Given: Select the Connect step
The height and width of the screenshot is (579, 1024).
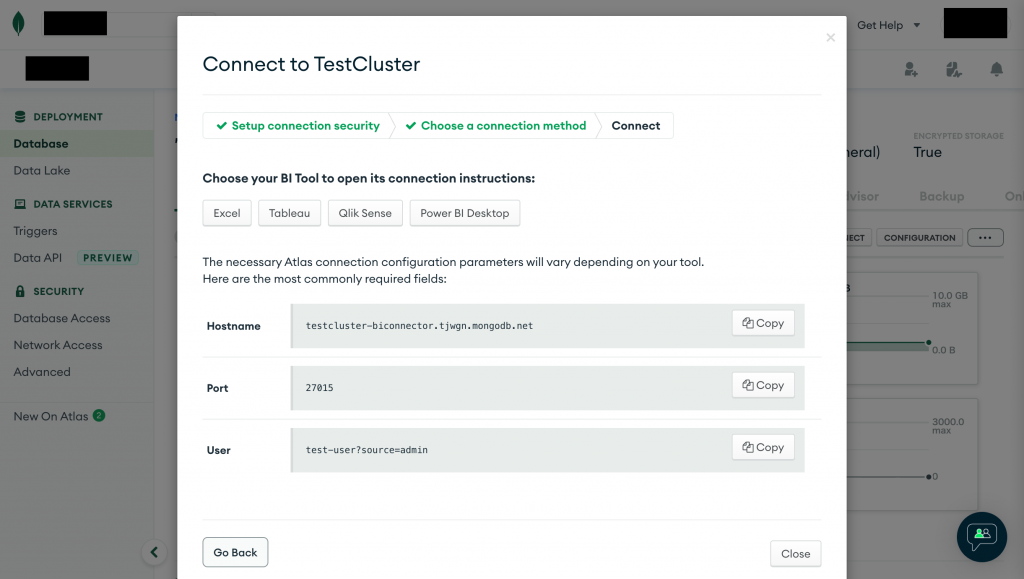Looking at the screenshot, I should [x=635, y=125].
